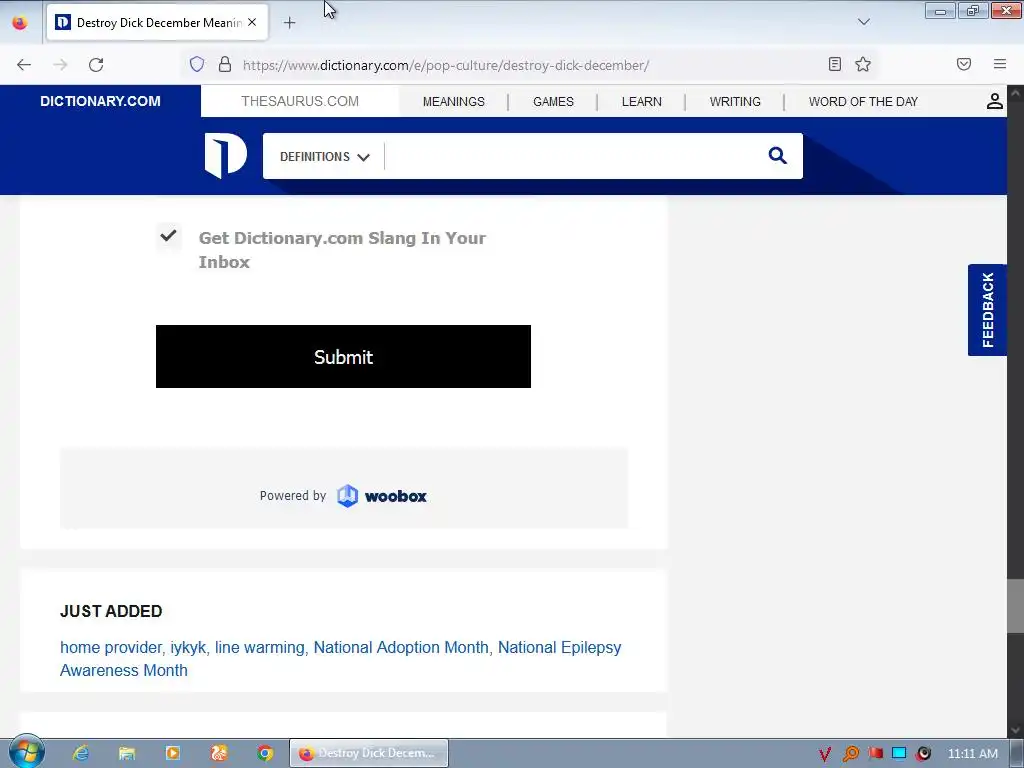Click the blue monitor tray icon
The height and width of the screenshot is (768, 1024).
point(899,753)
